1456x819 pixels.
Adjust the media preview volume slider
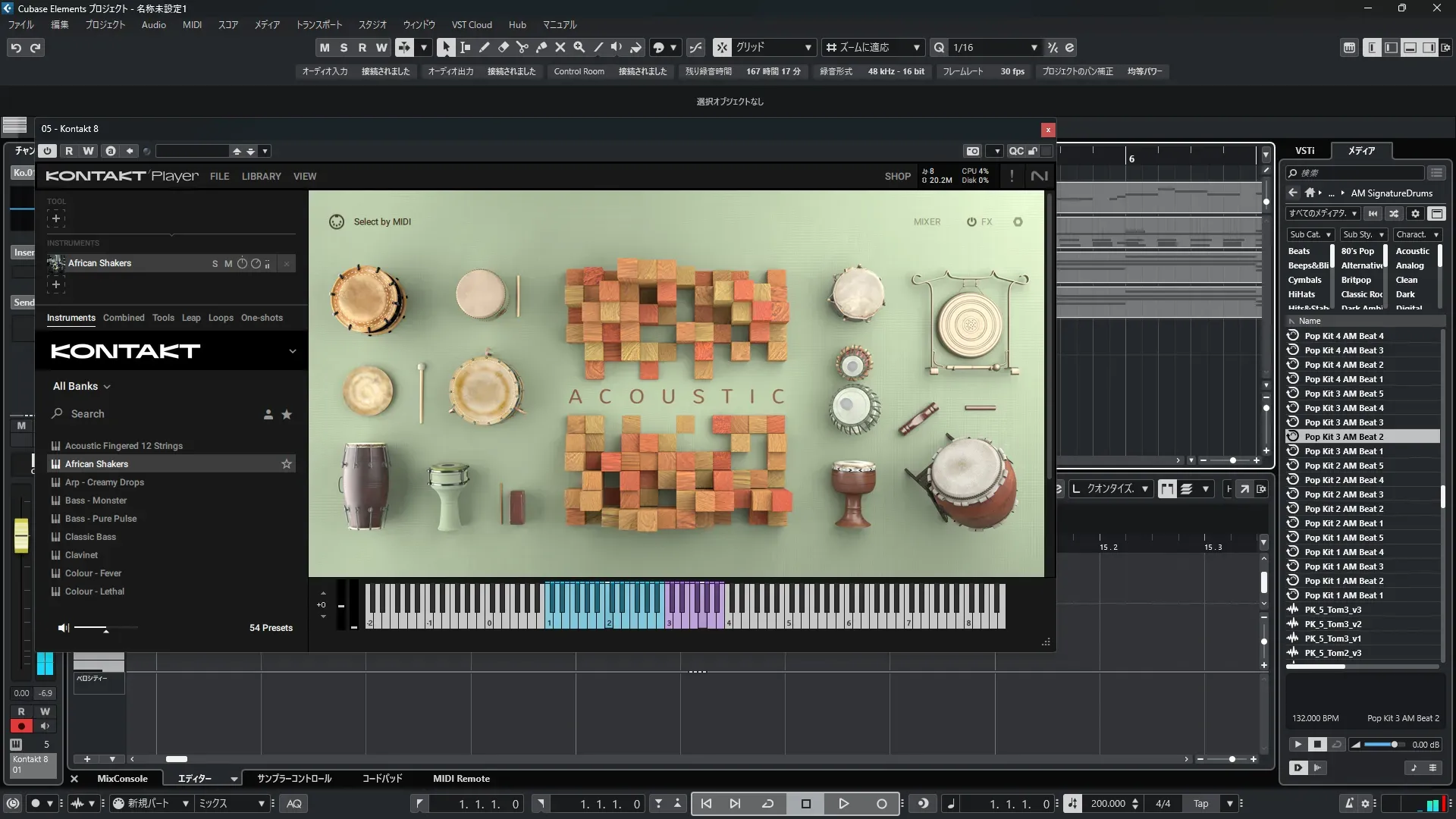[x=1393, y=745]
